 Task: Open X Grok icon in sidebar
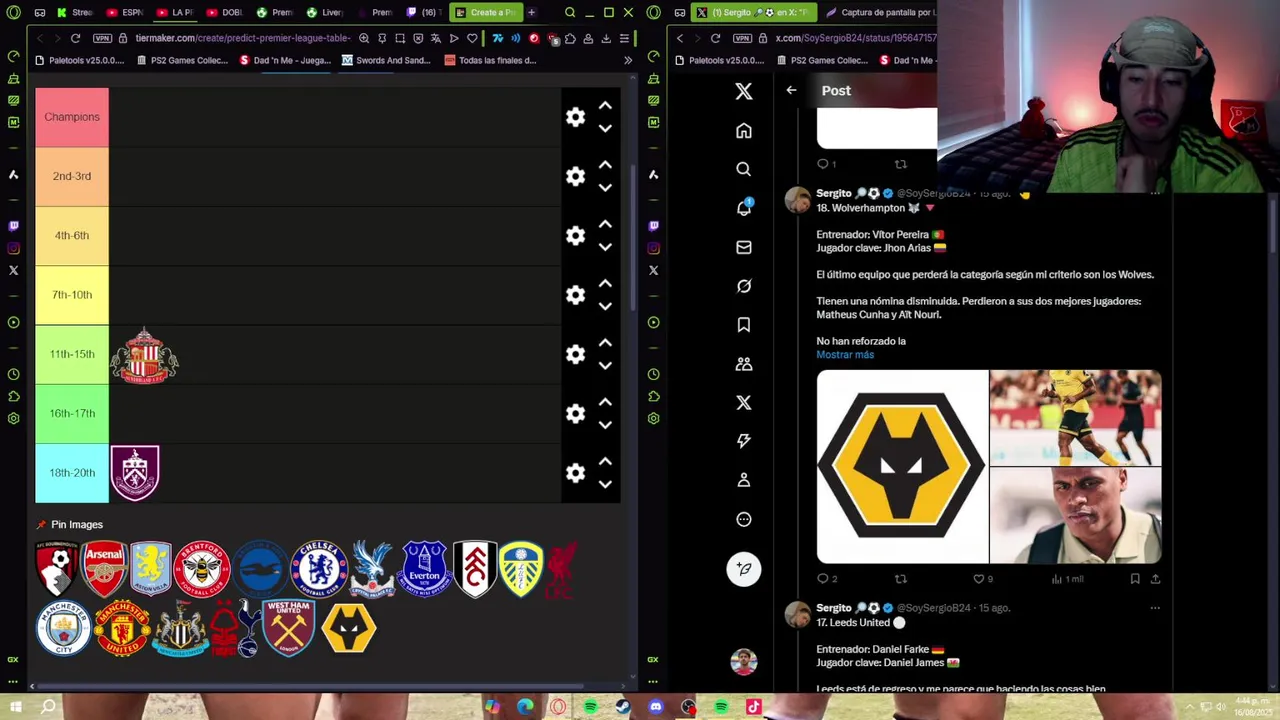click(x=743, y=286)
